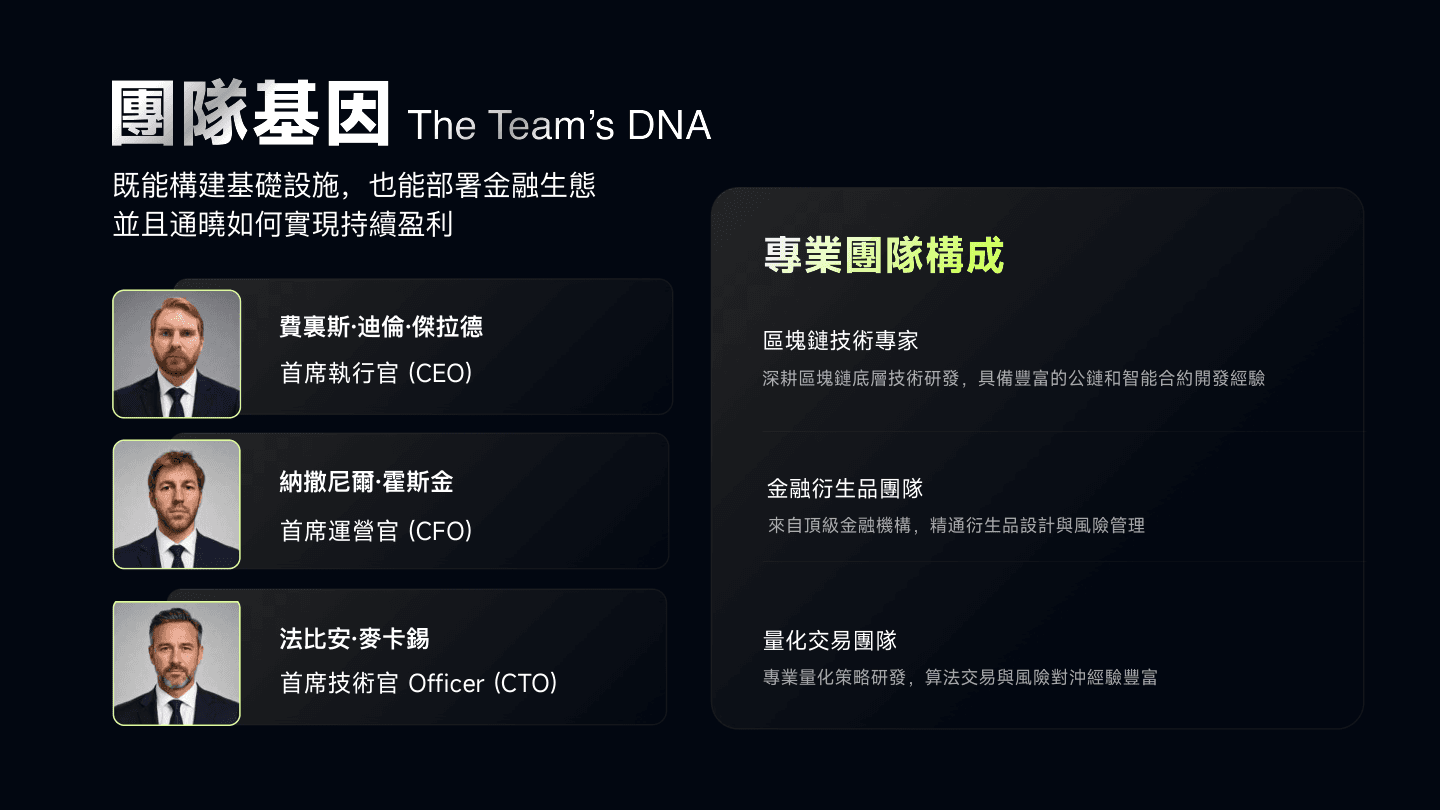Image resolution: width=1440 pixels, height=810 pixels.
Task: Click the tagline line 既能構建基礎設施
Action: pyautogui.click(x=354, y=186)
